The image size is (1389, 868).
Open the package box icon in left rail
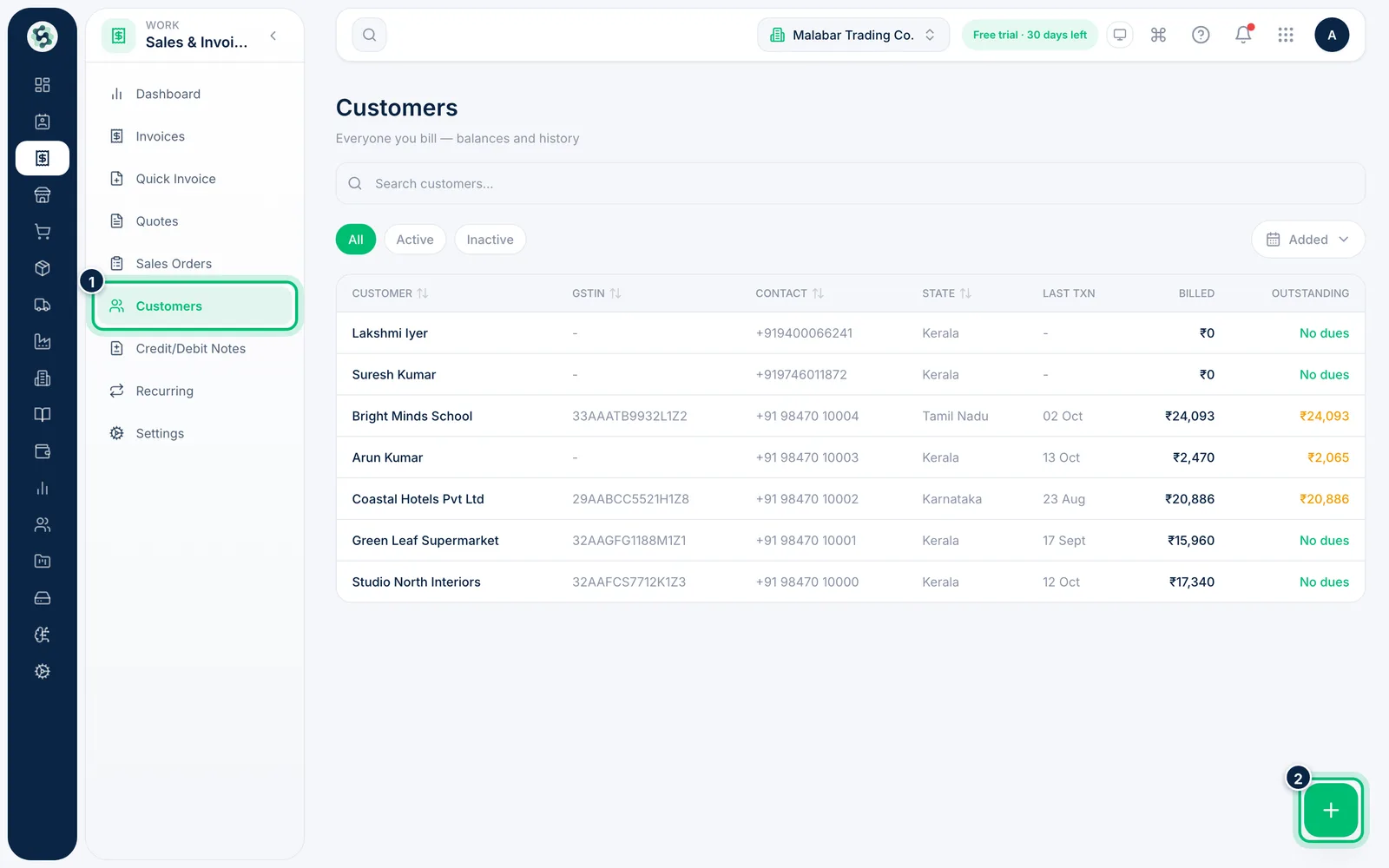click(x=42, y=268)
